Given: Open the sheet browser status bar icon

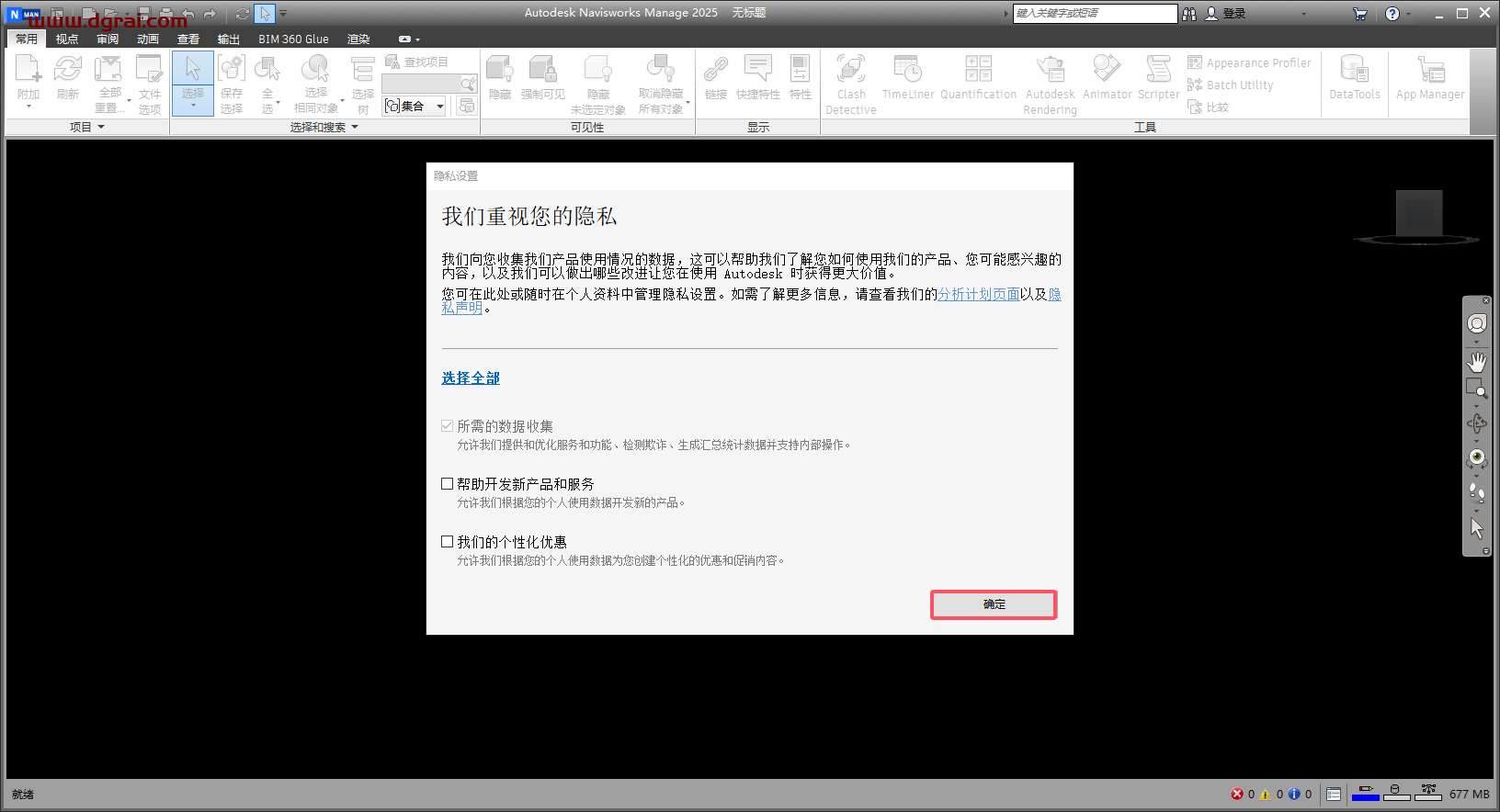Looking at the screenshot, I should 1334,794.
